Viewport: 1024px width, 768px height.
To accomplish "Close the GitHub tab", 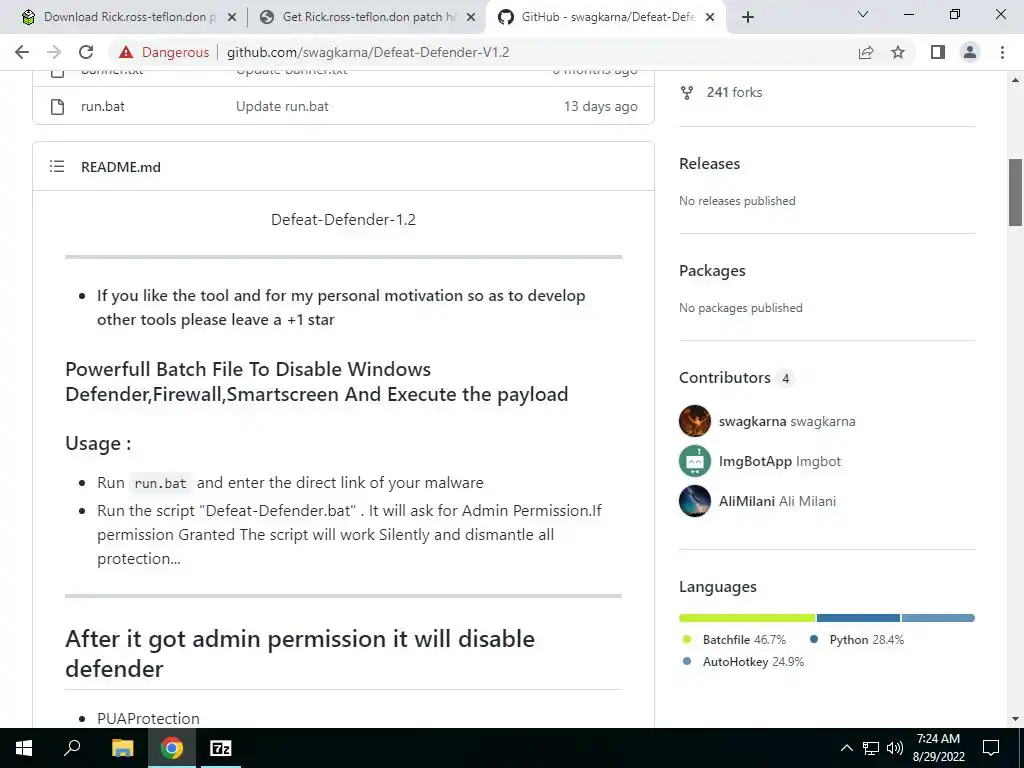I will click(711, 18).
